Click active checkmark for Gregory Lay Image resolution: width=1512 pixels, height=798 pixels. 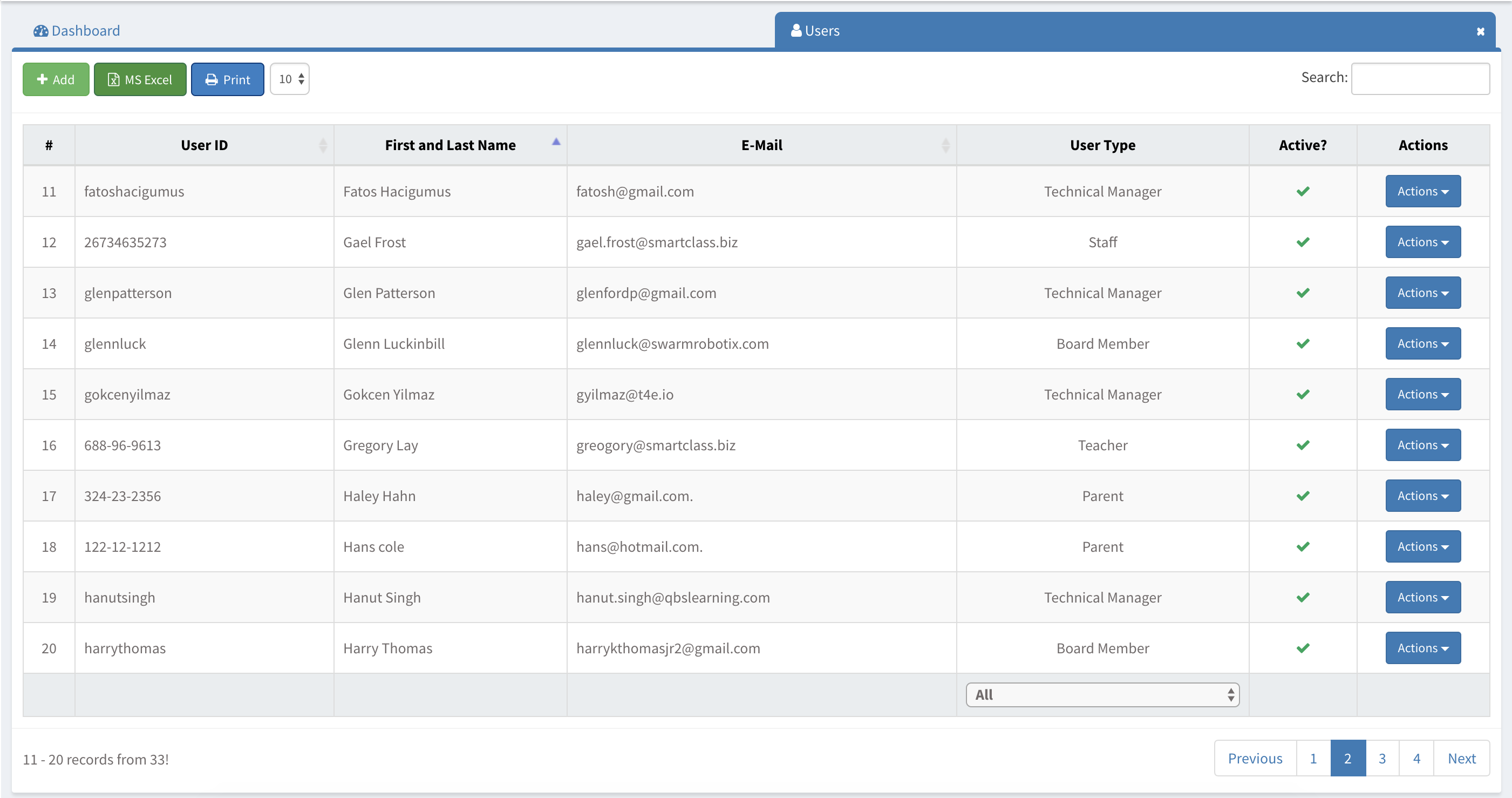(x=1303, y=445)
